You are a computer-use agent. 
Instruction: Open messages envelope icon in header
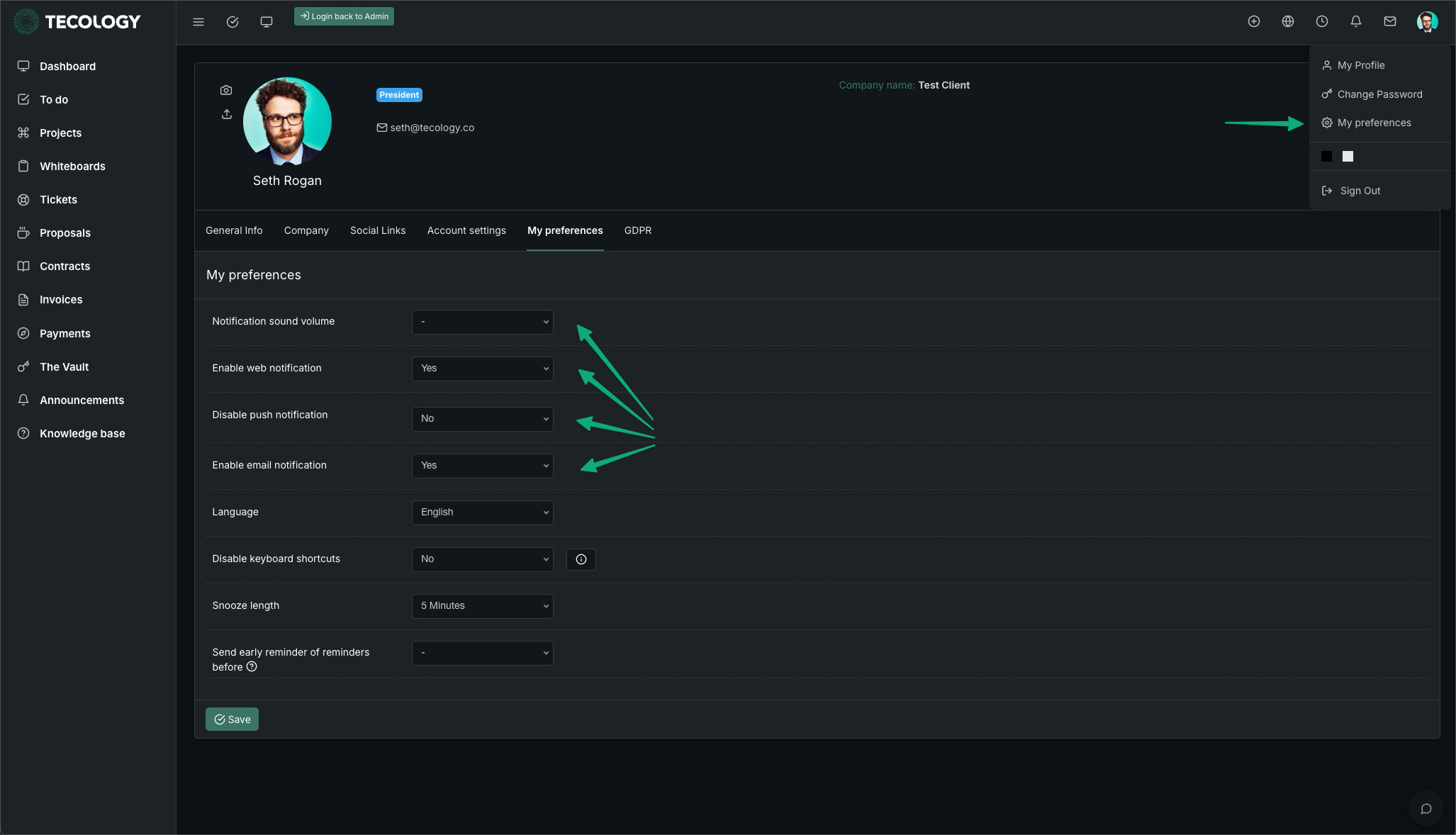1390,21
